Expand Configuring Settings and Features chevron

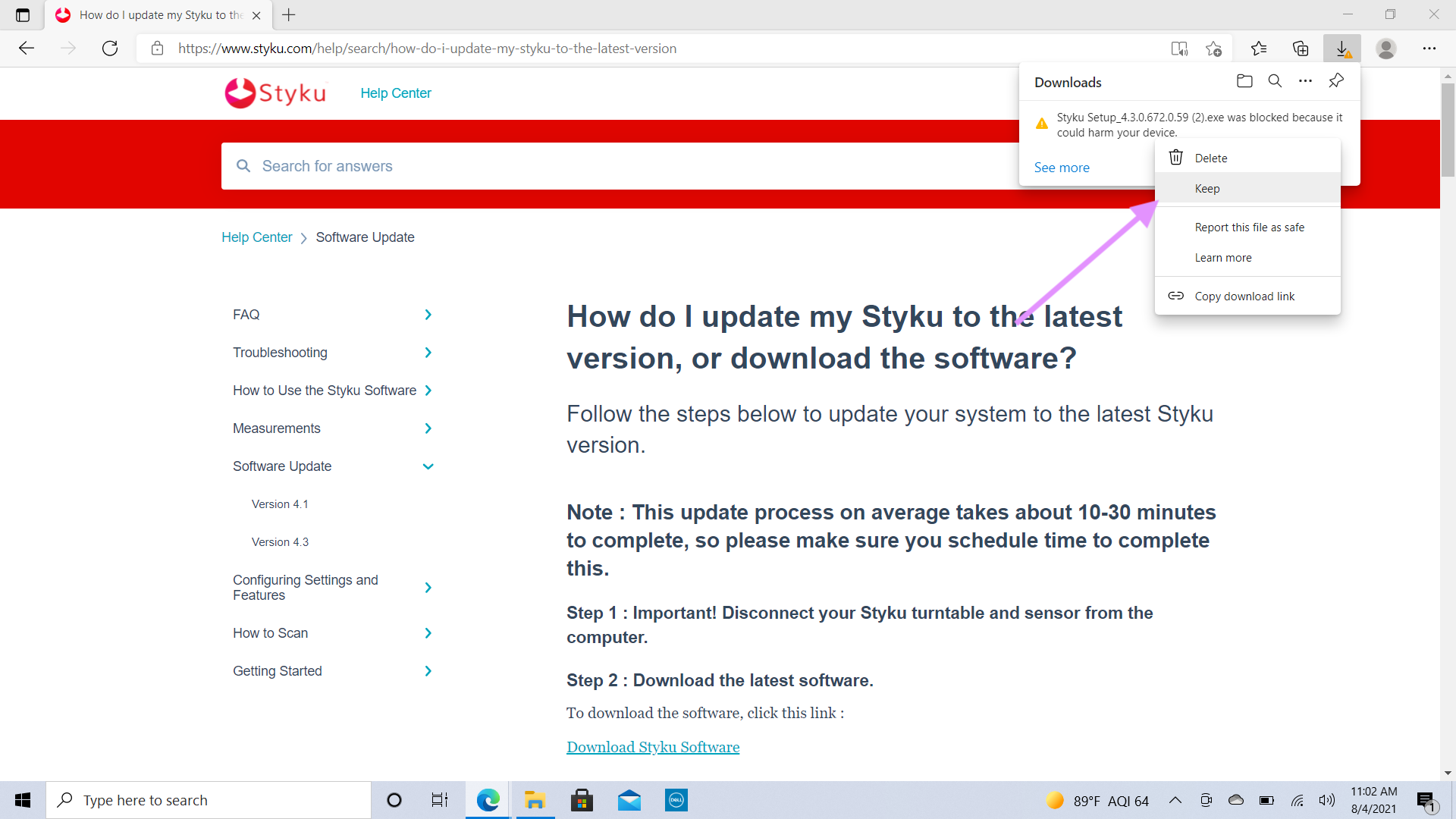[x=428, y=588]
